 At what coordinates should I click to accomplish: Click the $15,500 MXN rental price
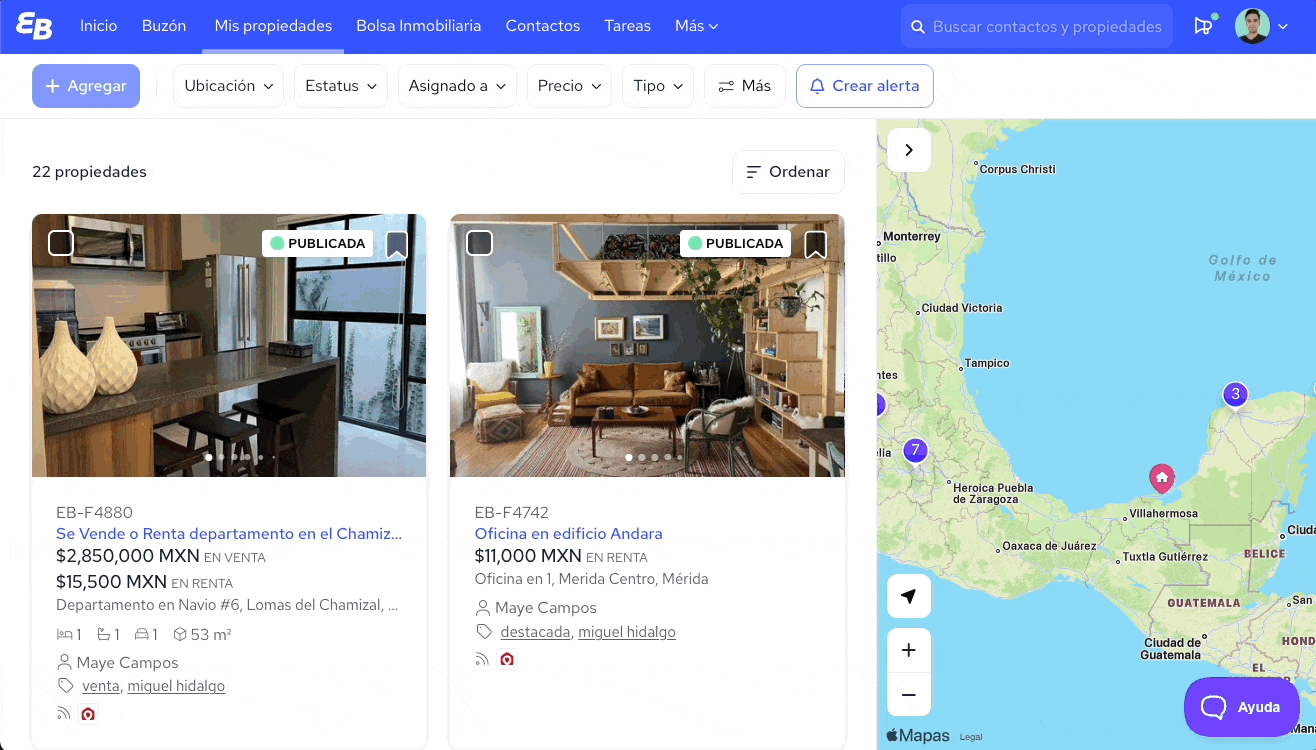coord(111,582)
